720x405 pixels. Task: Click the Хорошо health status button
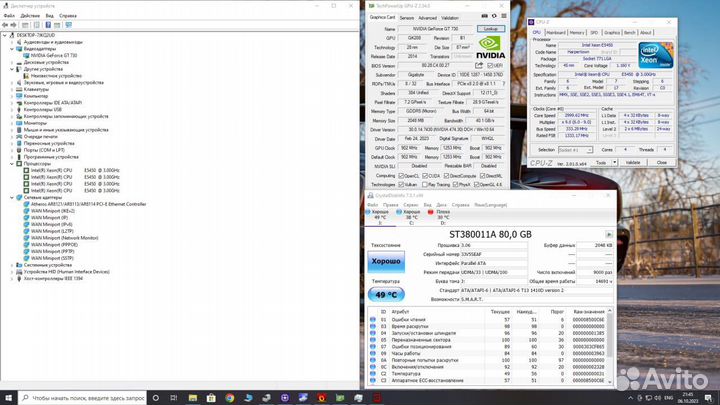[386, 261]
